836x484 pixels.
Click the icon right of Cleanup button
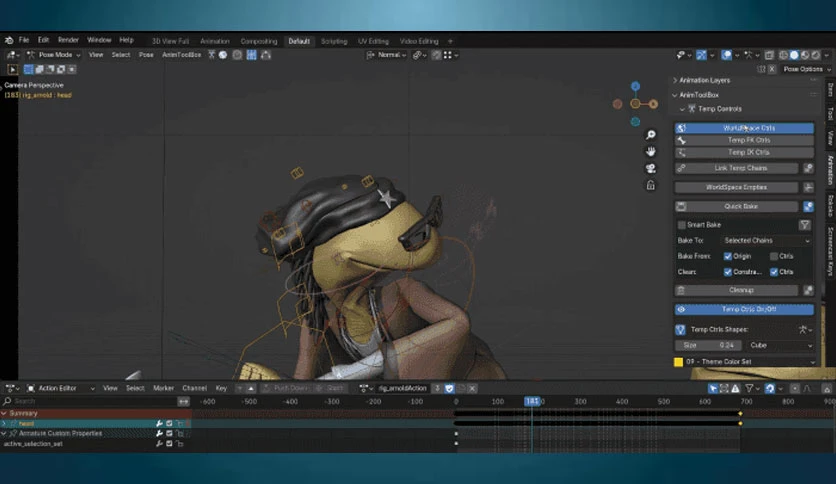pyautogui.click(x=808, y=291)
